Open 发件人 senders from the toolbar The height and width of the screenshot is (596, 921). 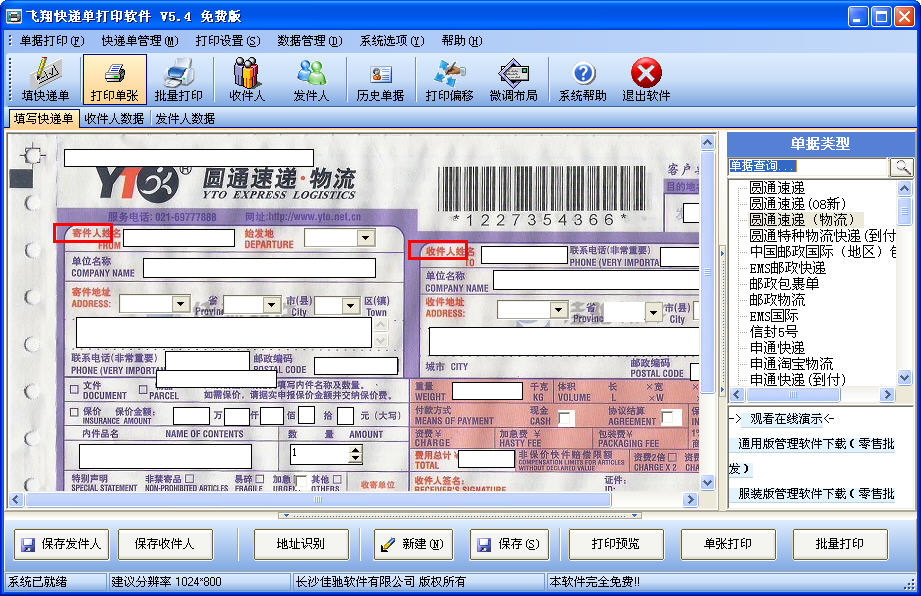coord(311,79)
